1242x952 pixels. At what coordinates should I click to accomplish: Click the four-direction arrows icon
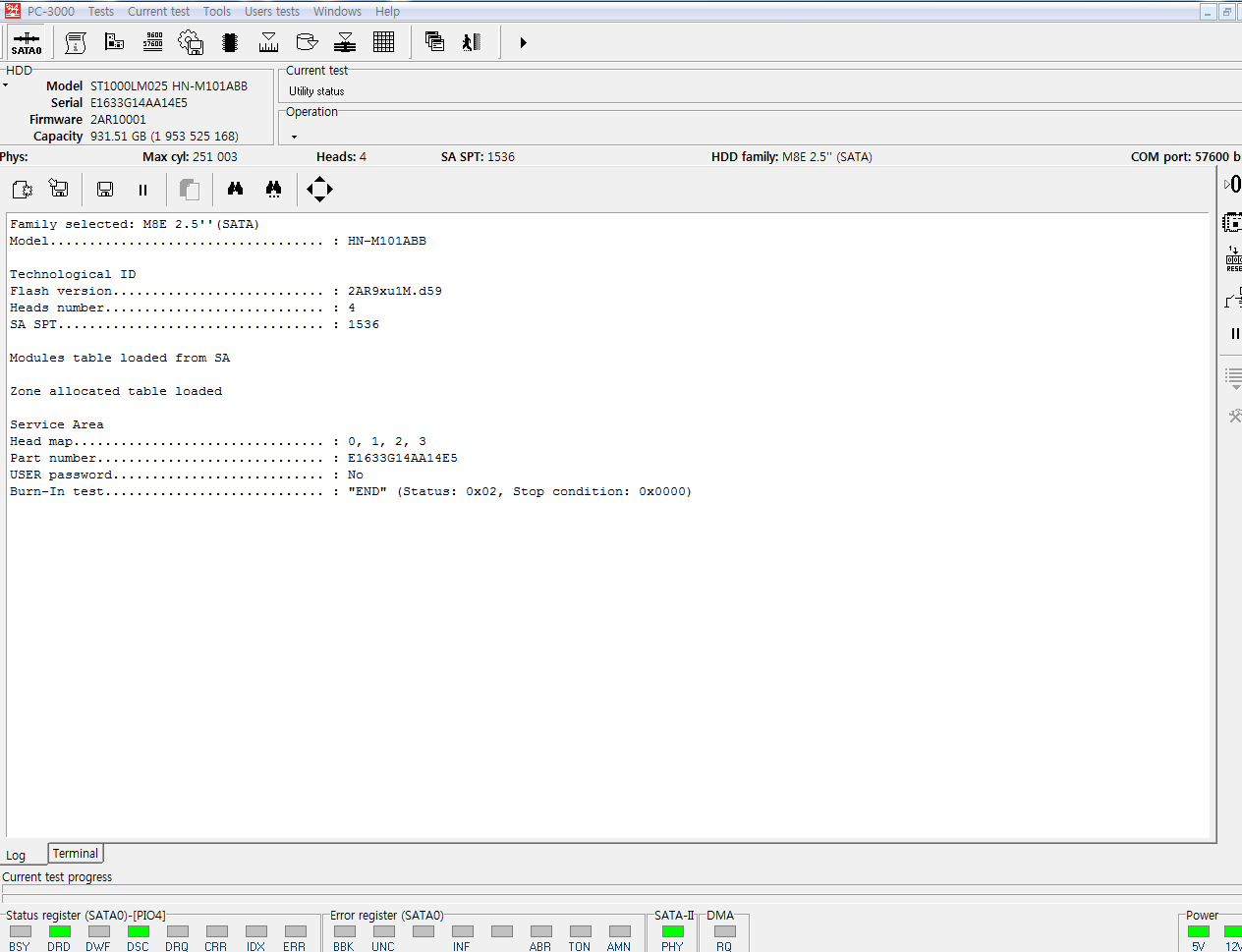point(319,189)
